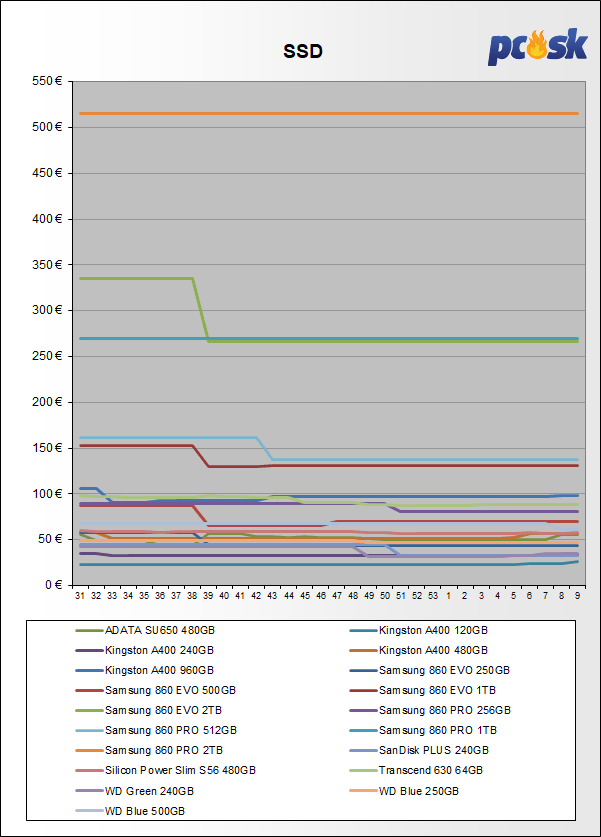The image size is (601, 837).
Task: Select Samsung 860 PRO 256GB legend entry
Action: tap(430, 710)
